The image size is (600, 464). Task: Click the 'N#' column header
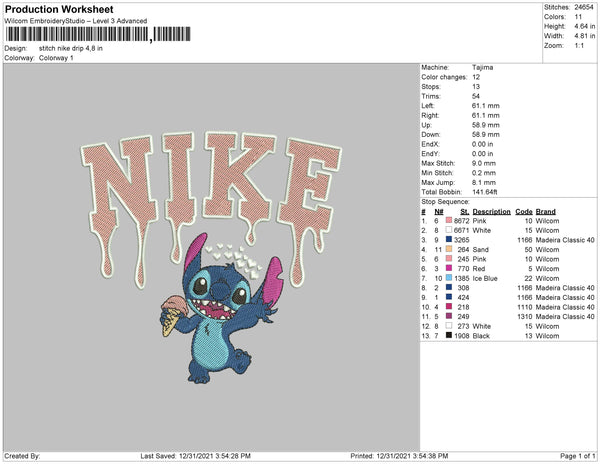(x=439, y=212)
